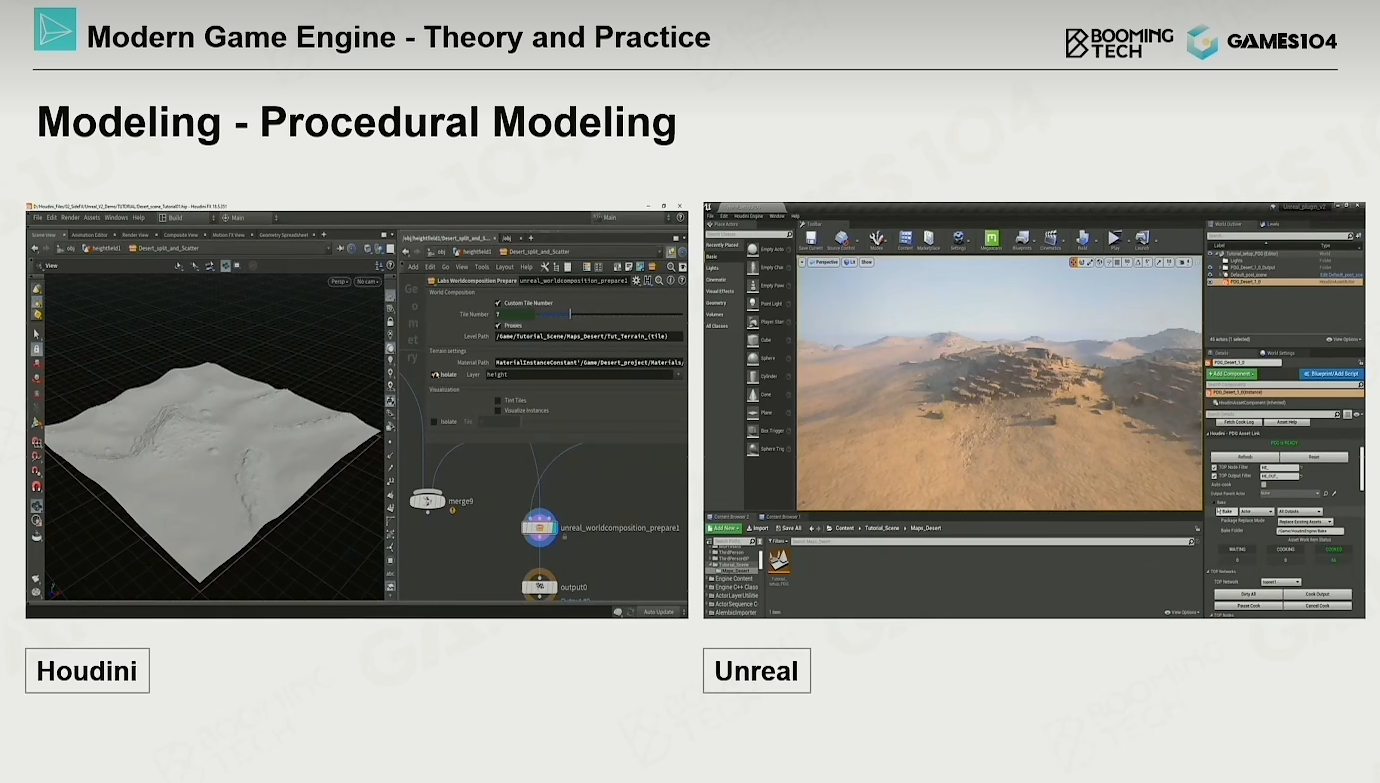Open the No cam dropdown in Houdini
Viewport: 1380px width, 783px height.
(368, 282)
